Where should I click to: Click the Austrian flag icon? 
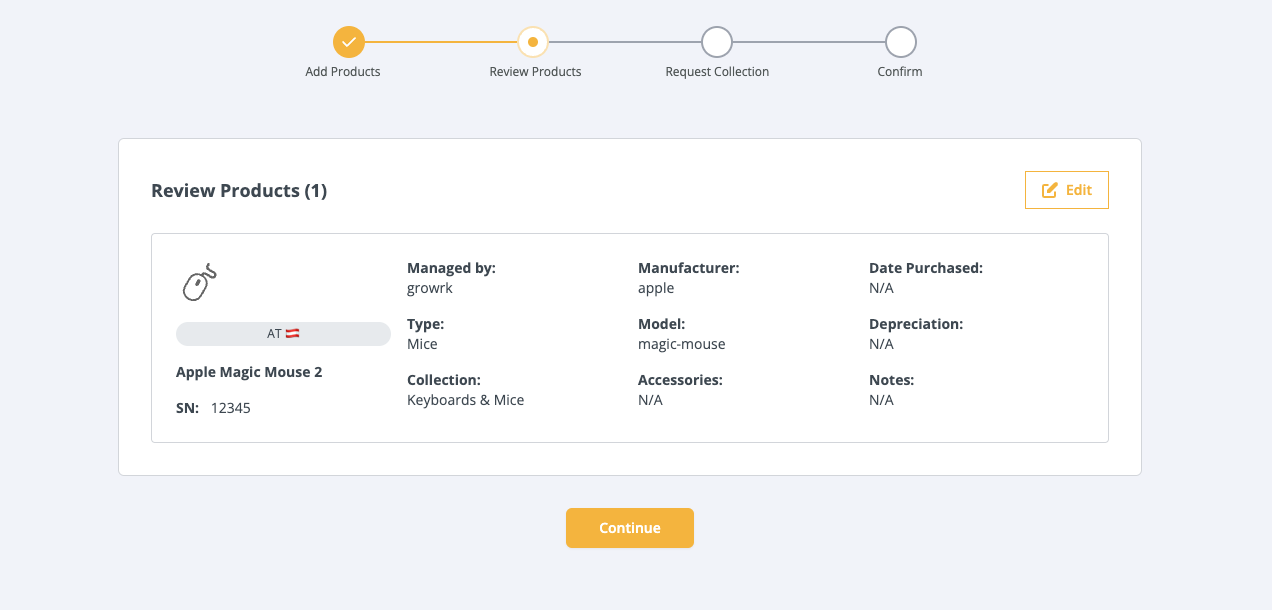(293, 334)
